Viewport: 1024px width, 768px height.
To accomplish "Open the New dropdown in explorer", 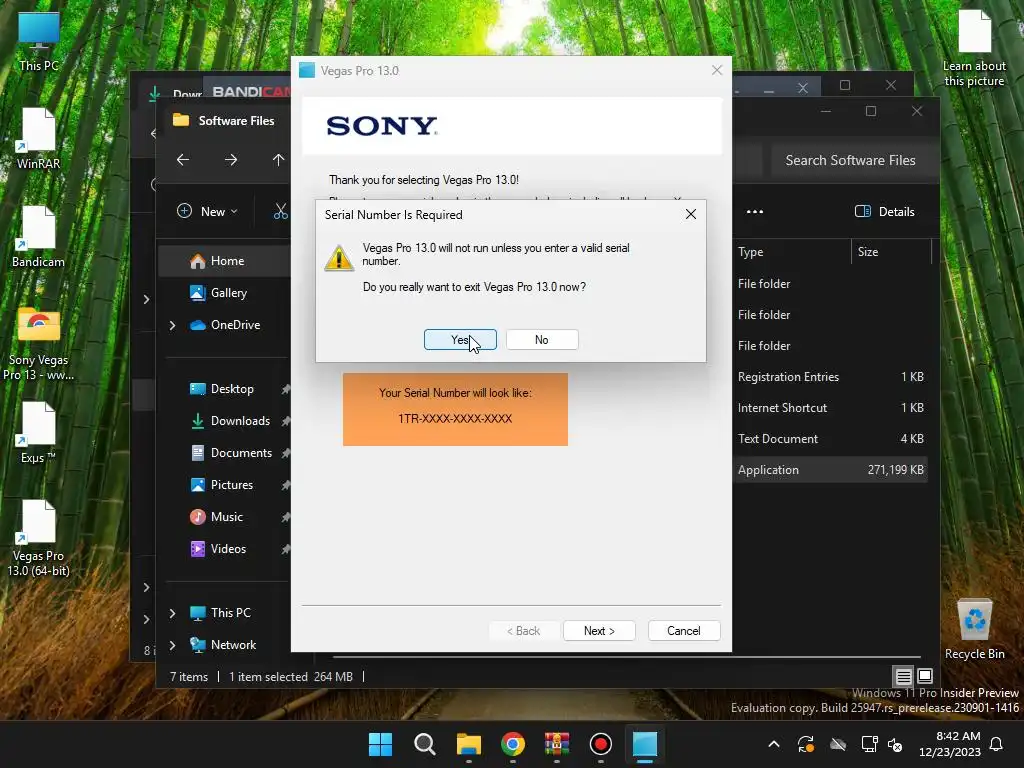I will click(208, 212).
